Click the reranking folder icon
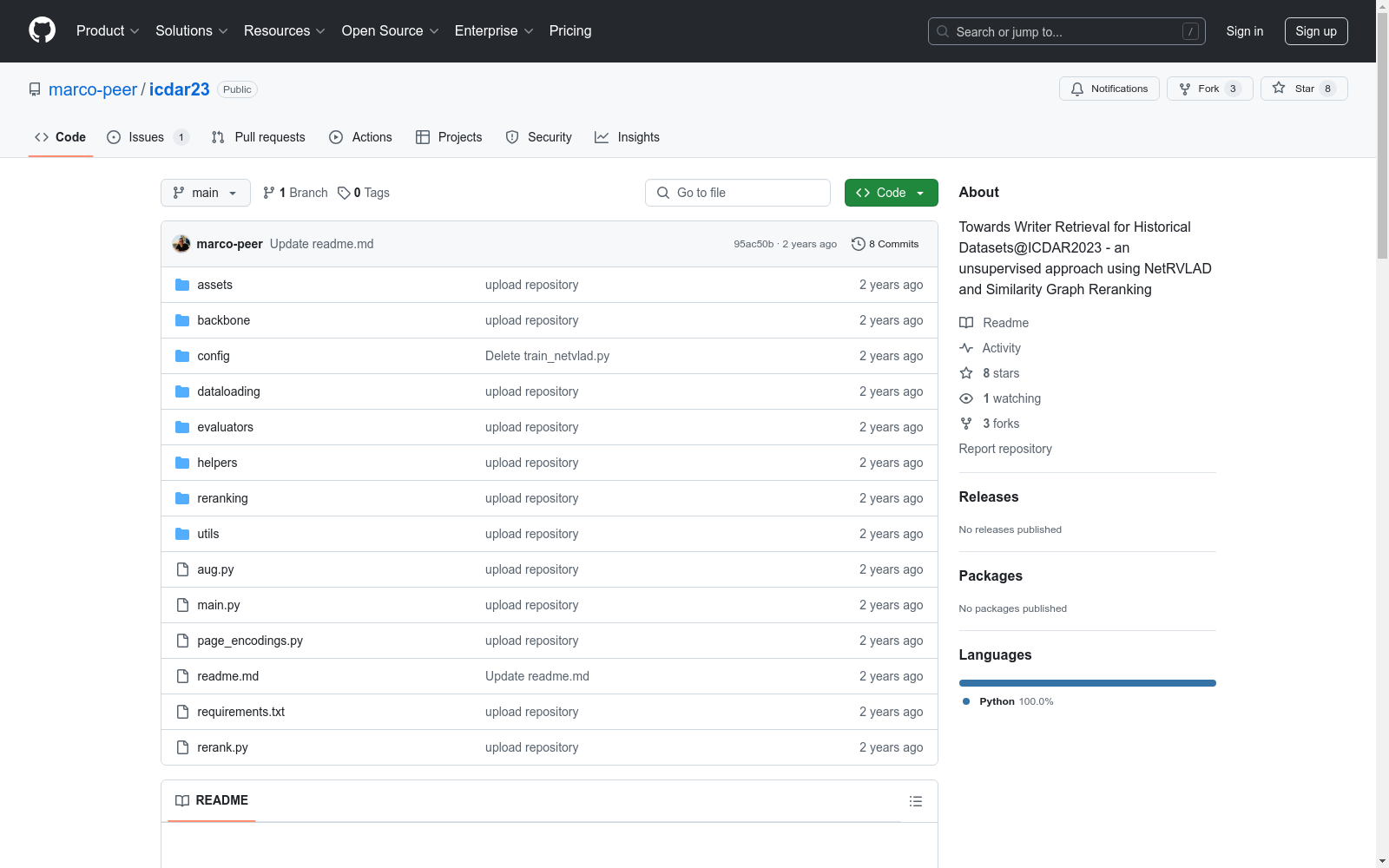 click(182, 498)
